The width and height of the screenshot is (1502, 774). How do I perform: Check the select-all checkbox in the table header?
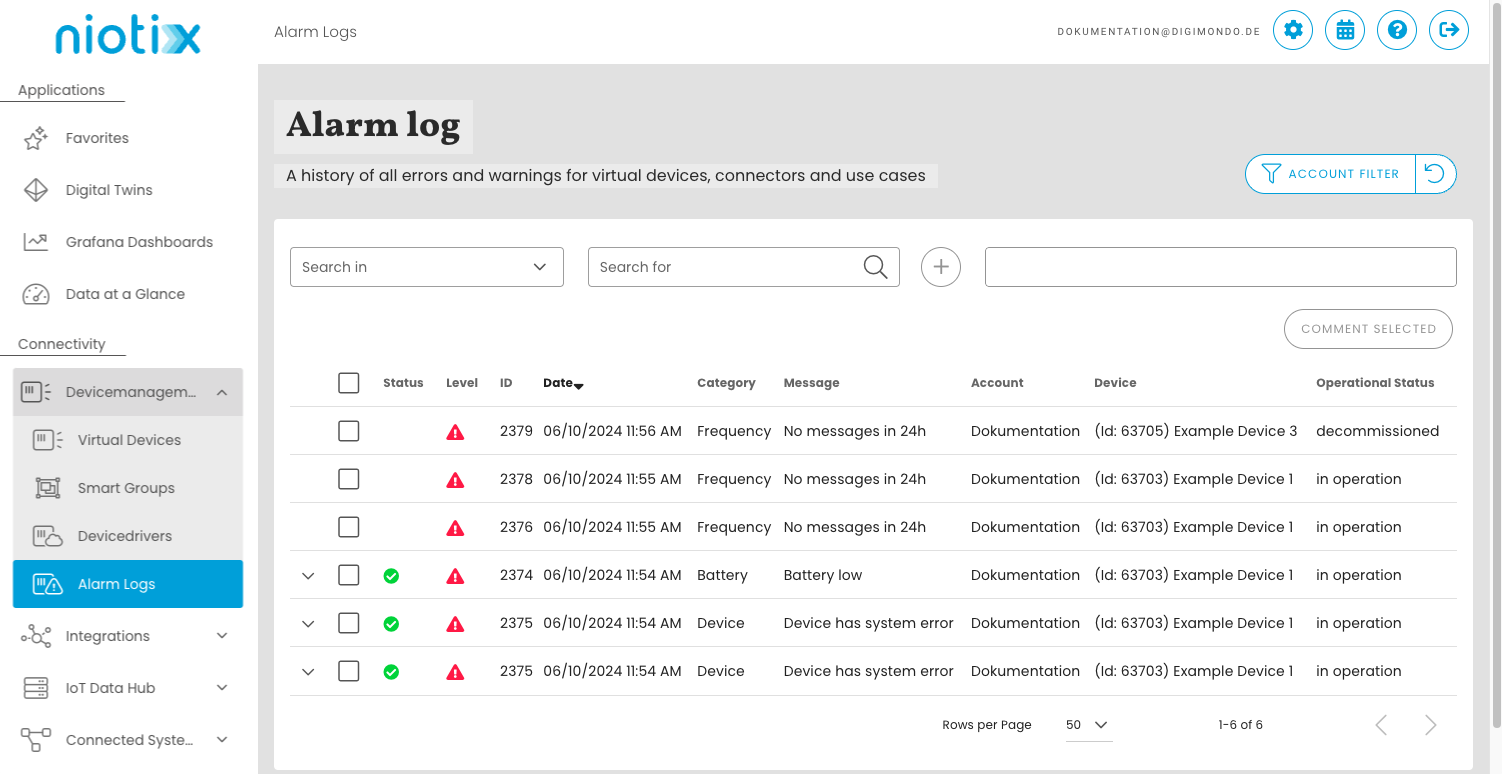(x=349, y=382)
